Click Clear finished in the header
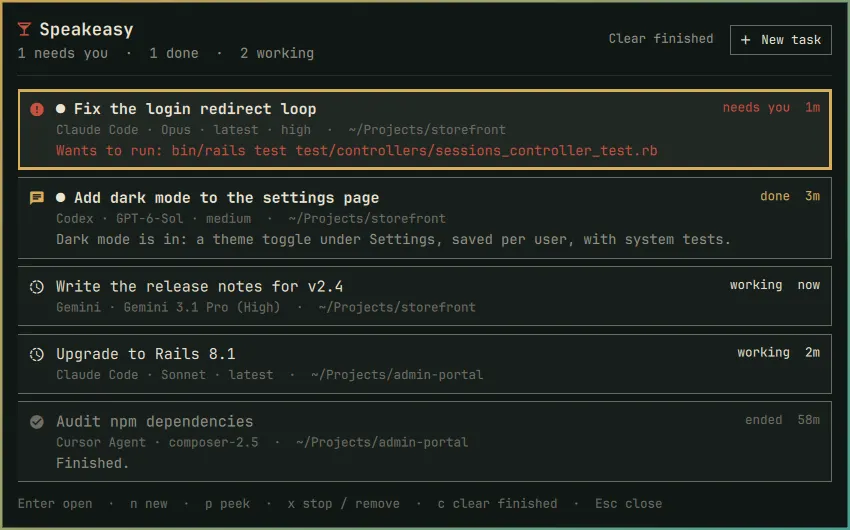This screenshot has width=850, height=530. 661,39
